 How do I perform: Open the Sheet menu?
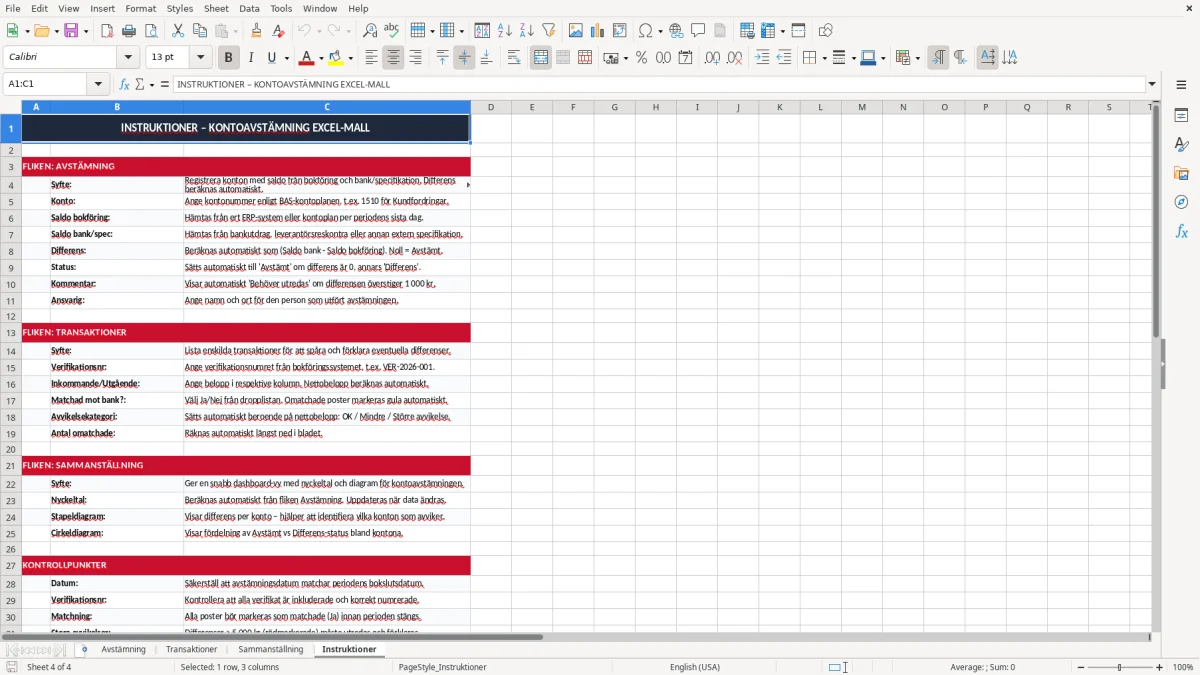[x=216, y=8]
